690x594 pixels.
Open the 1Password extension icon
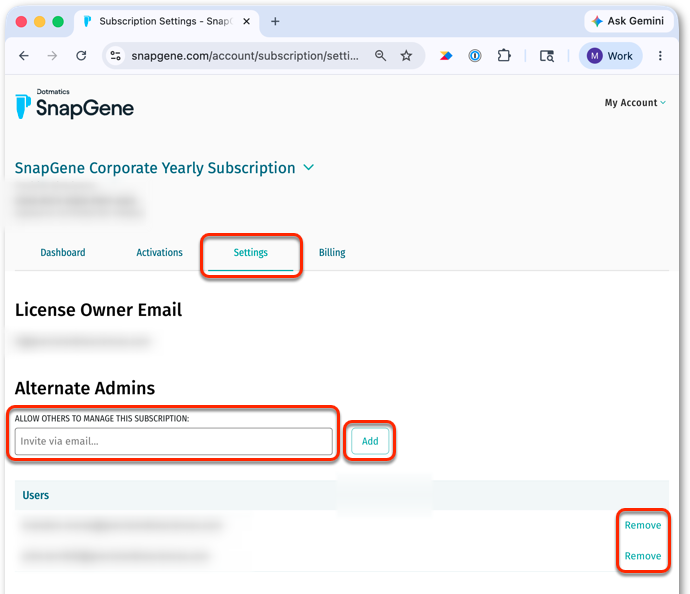[475, 56]
